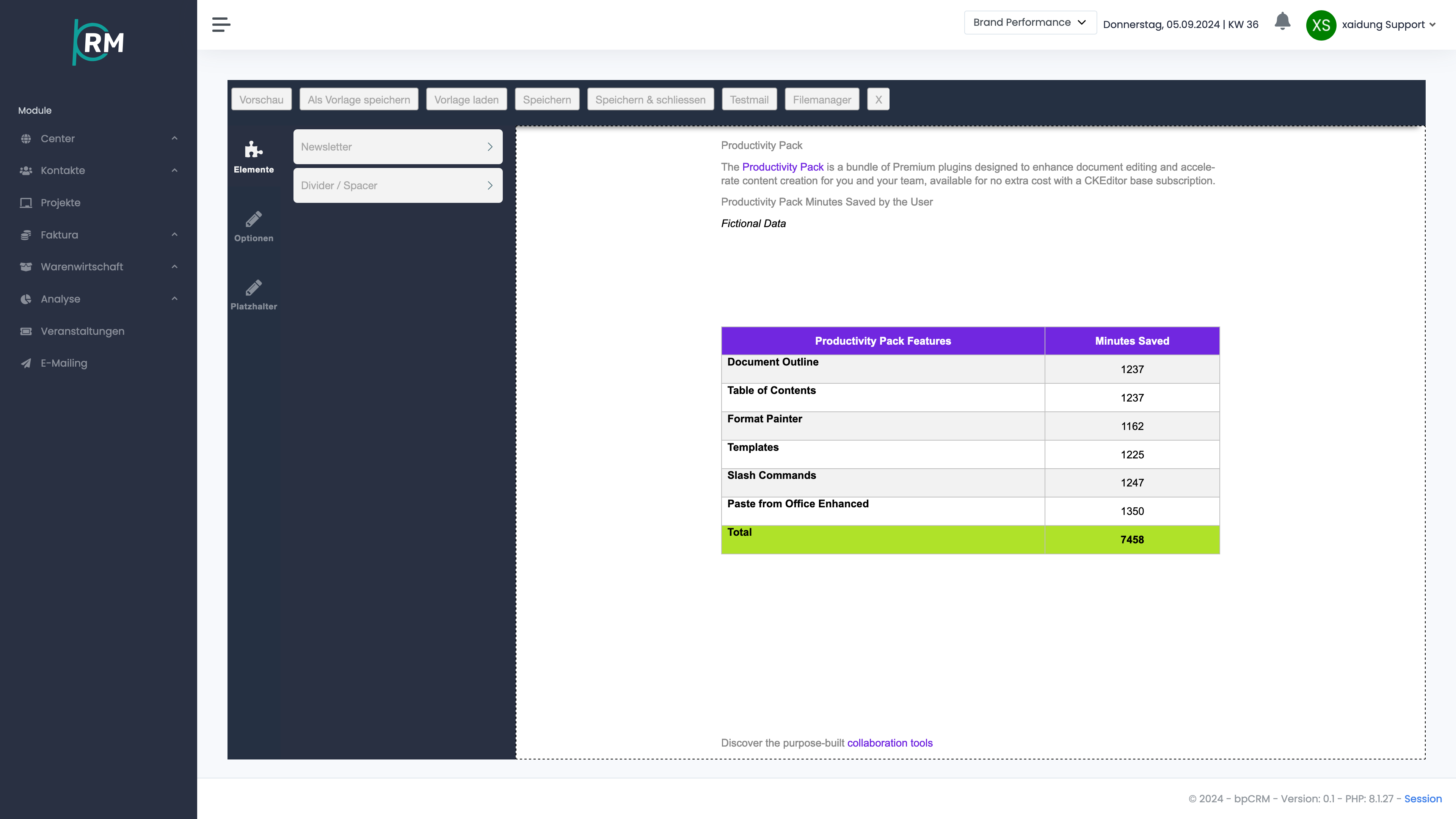Toggle the hamburger sidebar menu icon

(221, 25)
